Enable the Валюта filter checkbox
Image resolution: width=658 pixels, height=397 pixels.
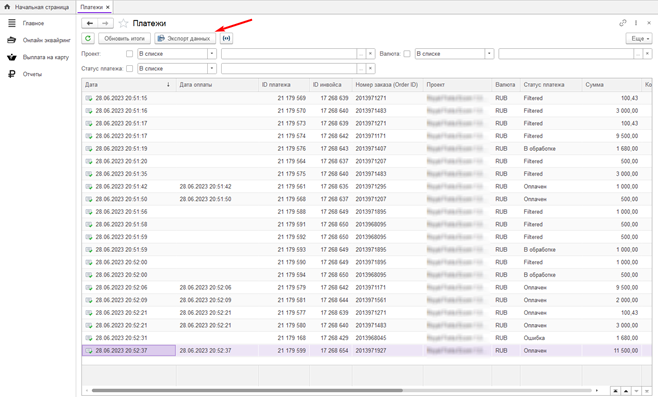(407, 54)
